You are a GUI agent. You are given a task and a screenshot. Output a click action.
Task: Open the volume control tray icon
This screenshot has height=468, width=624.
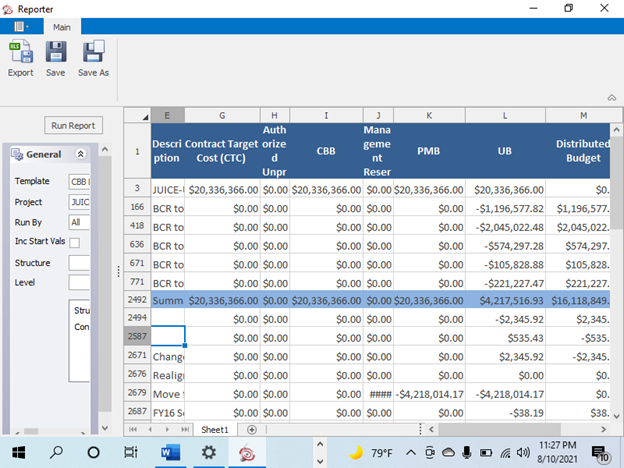[523, 452]
